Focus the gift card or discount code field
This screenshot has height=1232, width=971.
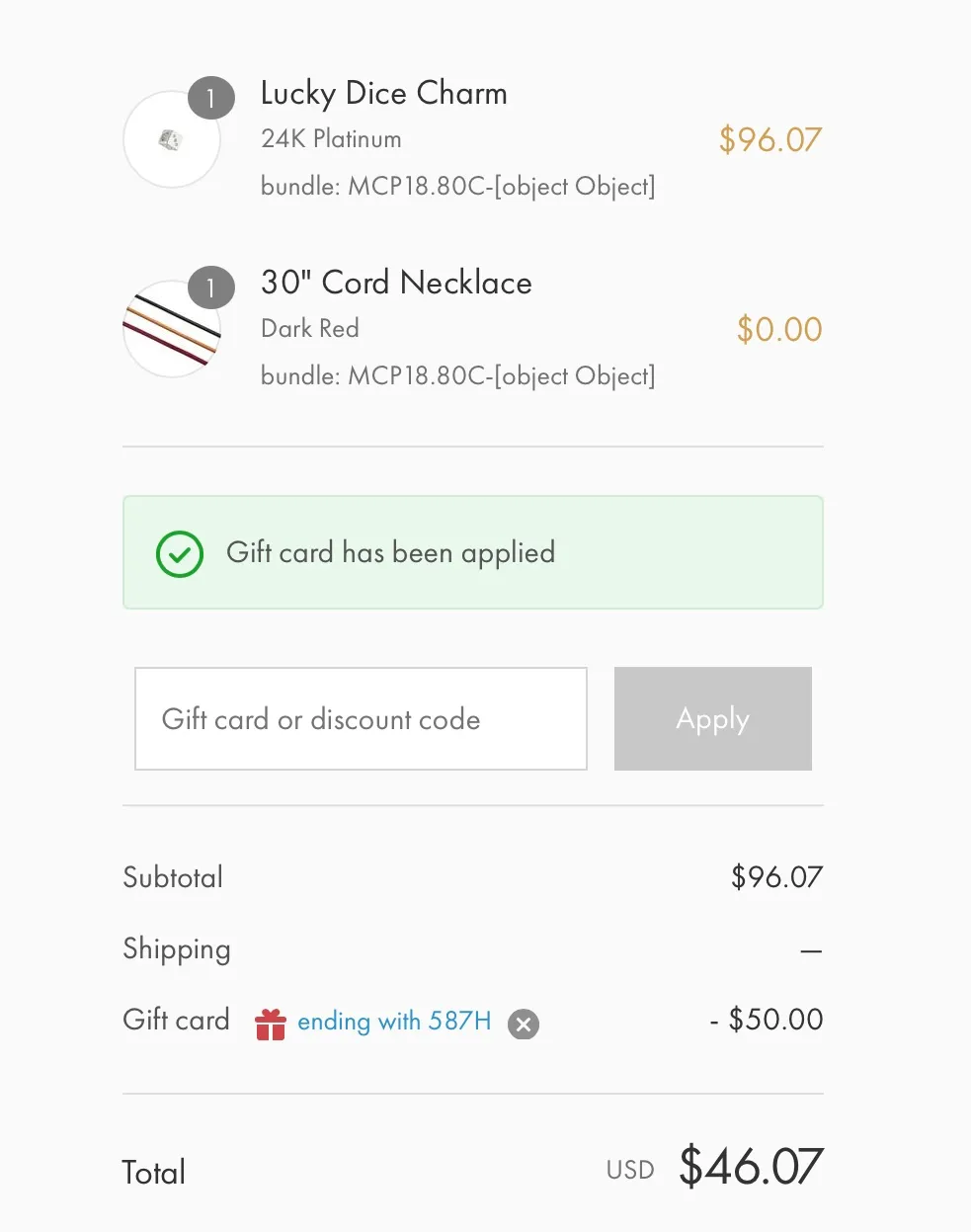pyautogui.click(x=361, y=718)
